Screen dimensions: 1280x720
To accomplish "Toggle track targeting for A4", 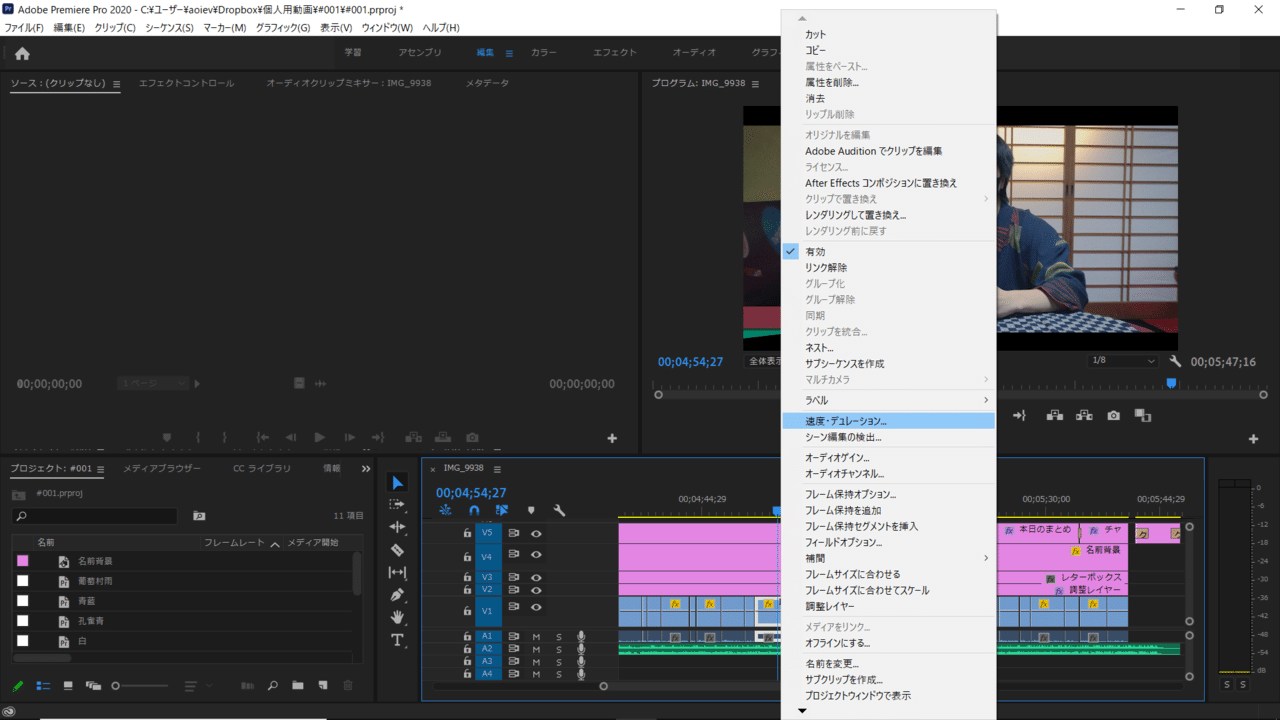I will click(x=487, y=674).
